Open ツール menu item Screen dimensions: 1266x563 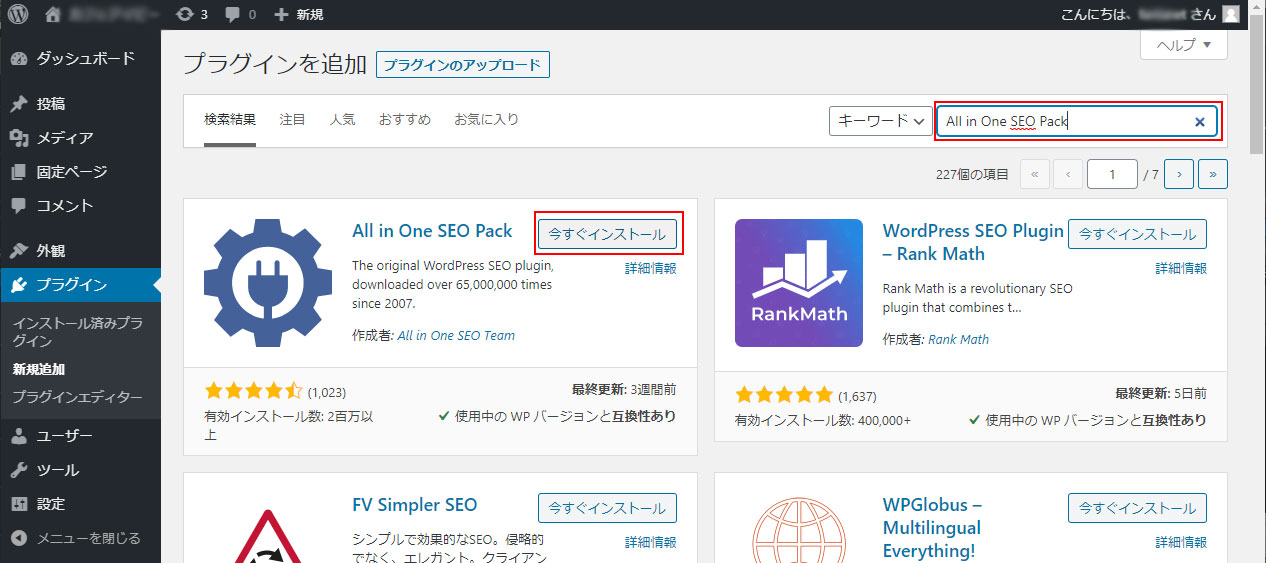tap(80, 470)
